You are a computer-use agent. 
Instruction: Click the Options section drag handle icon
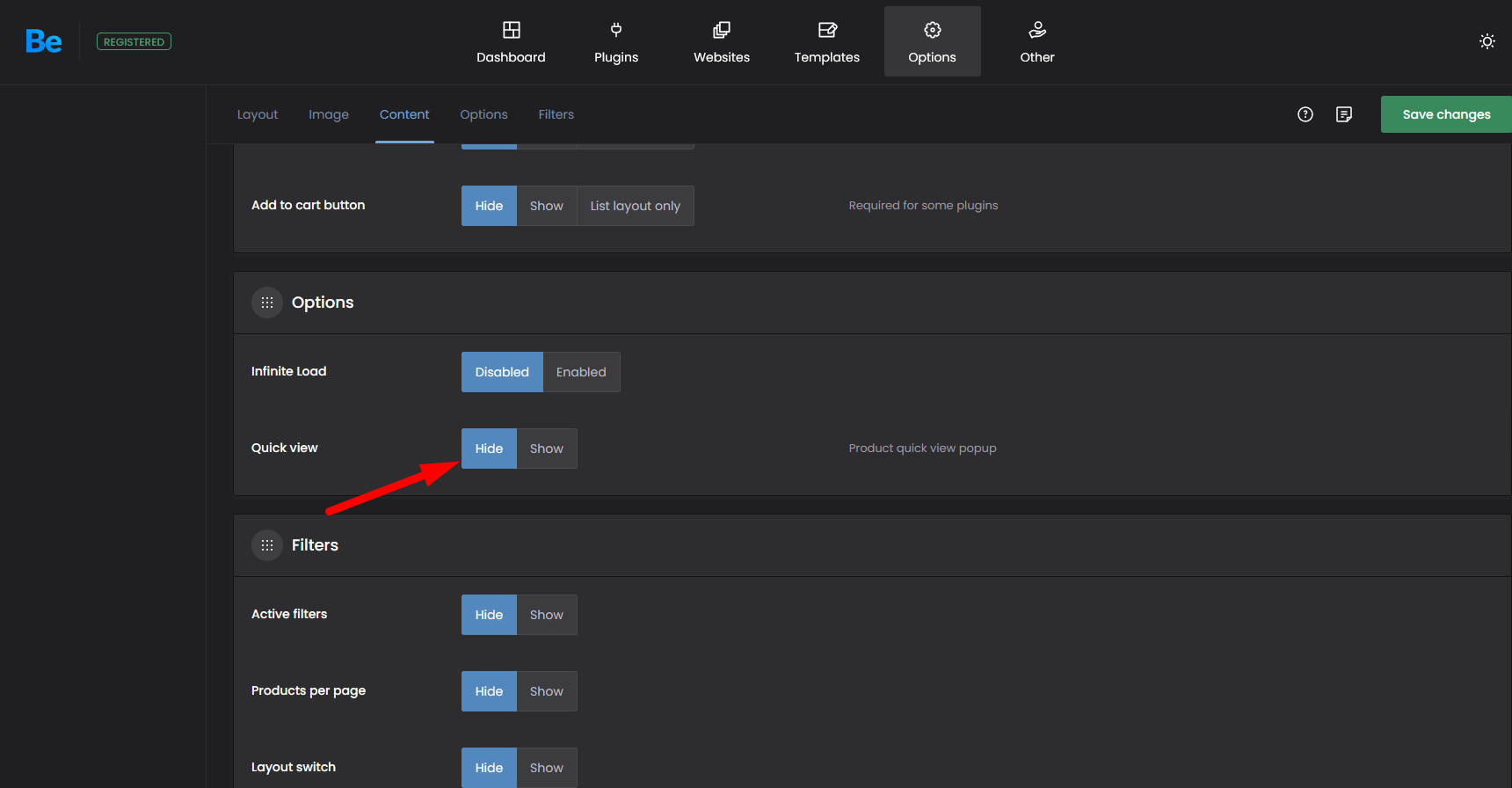tap(267, 303)
